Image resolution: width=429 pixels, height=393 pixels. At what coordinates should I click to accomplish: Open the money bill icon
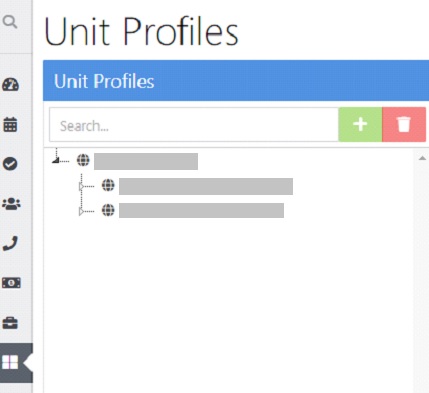click(11, 283)
